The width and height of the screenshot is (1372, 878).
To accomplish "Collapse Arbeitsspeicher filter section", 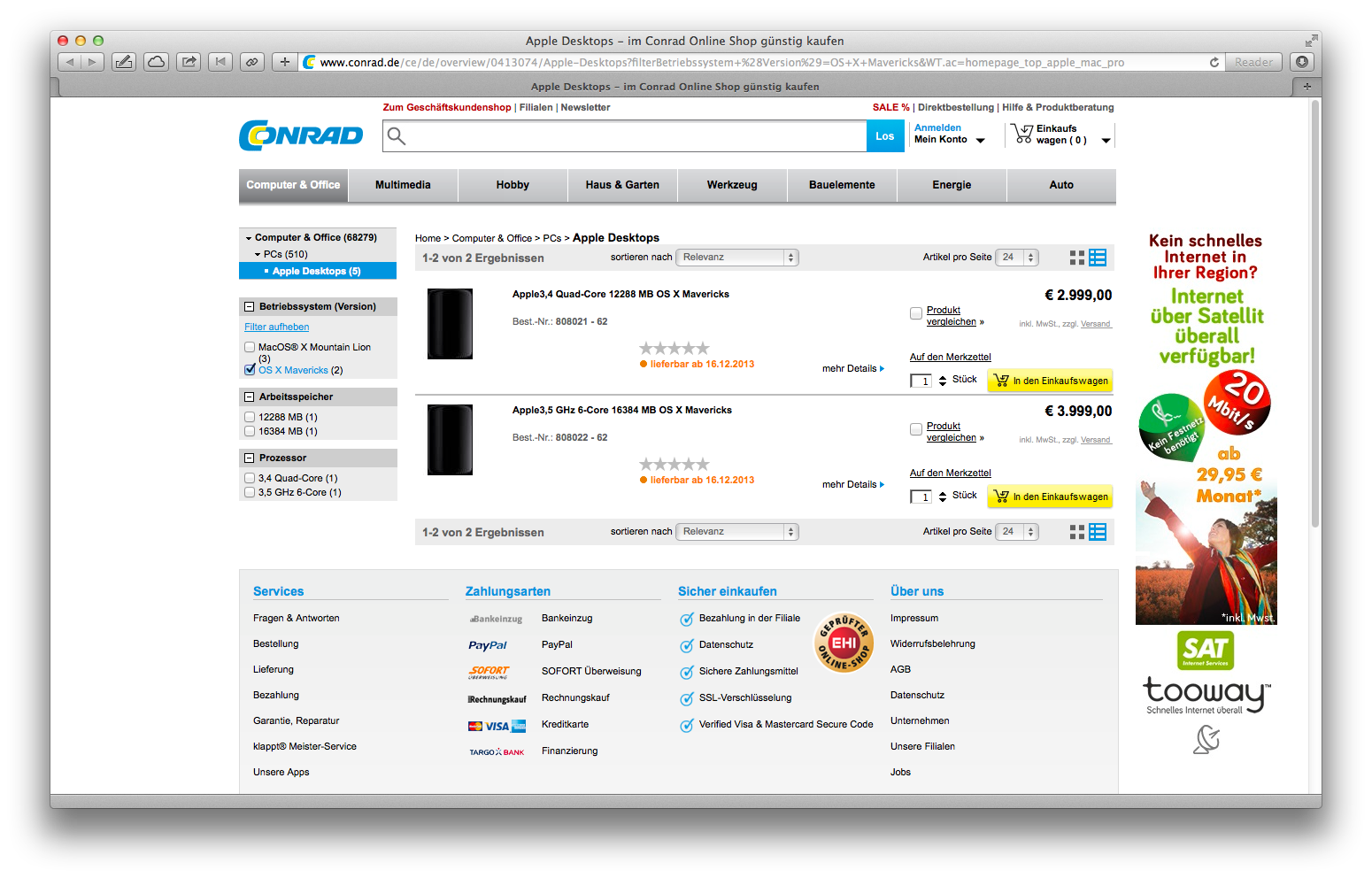I will [250, 397].
